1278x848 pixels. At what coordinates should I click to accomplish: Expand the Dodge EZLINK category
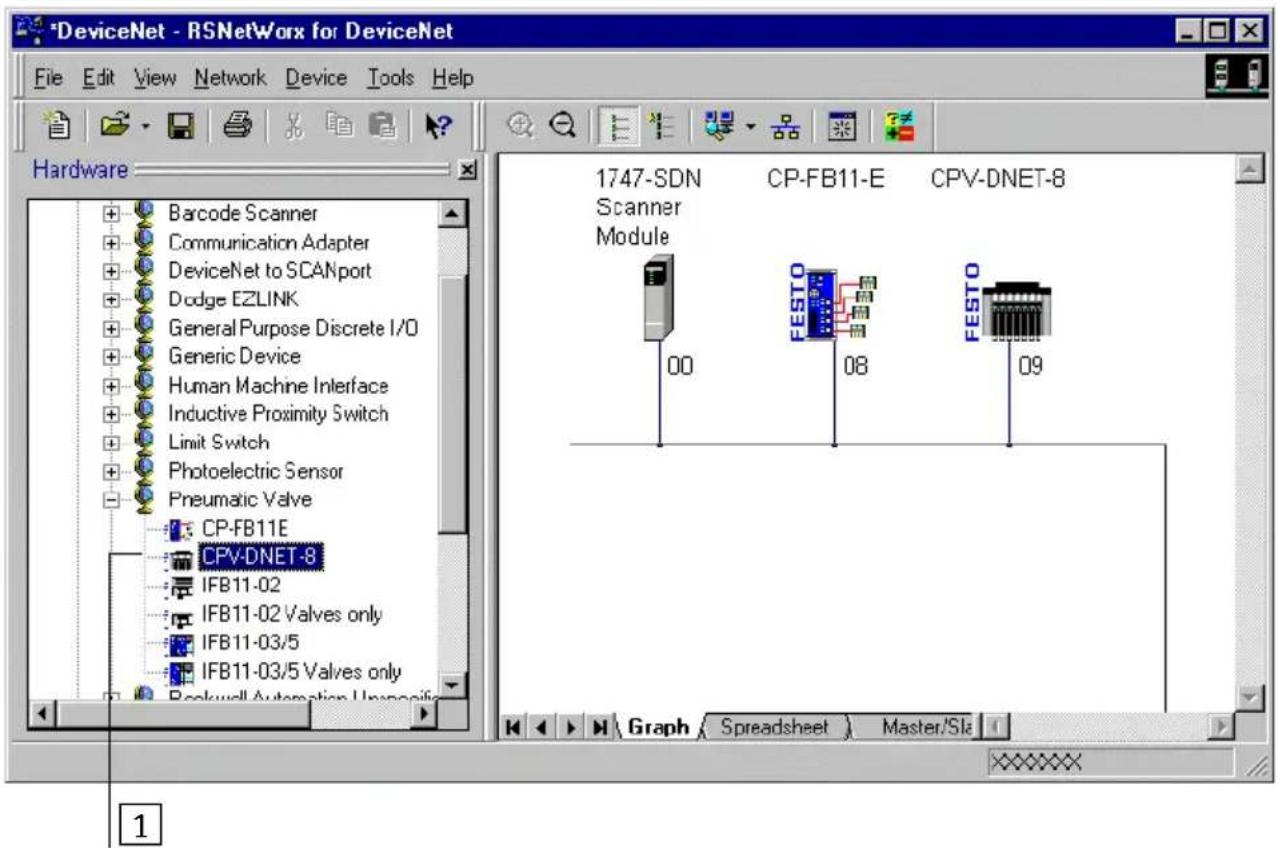[x=112, y=298]
